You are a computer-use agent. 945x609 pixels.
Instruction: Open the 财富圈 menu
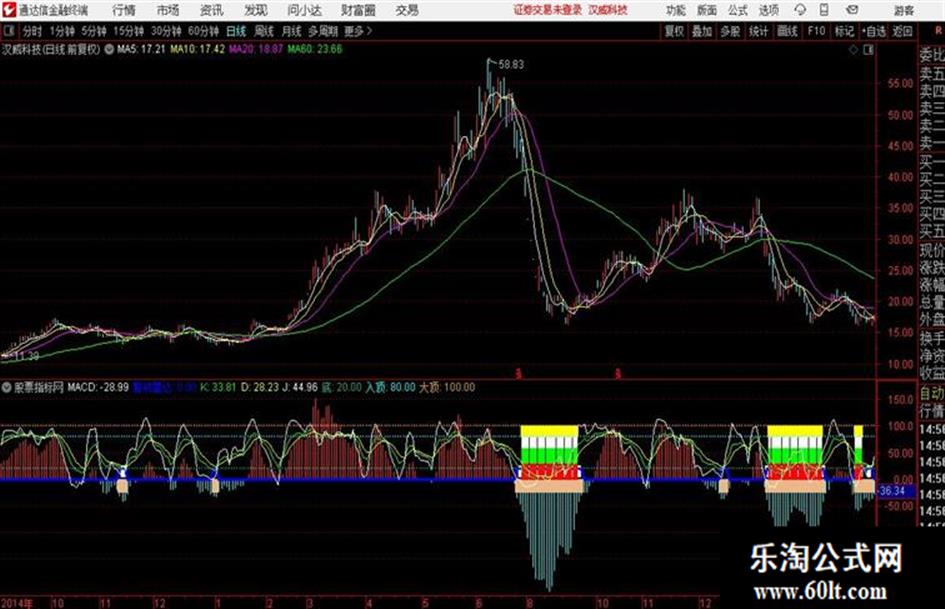click(x=358, y=10)
